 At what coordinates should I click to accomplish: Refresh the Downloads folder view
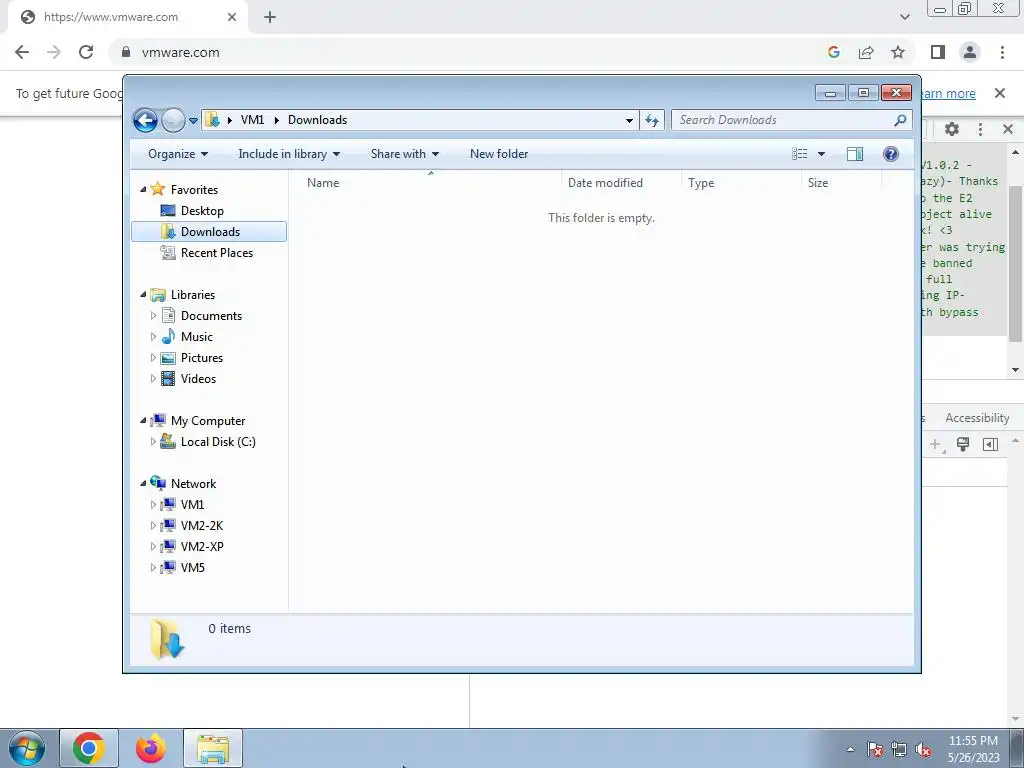[652, 120]
